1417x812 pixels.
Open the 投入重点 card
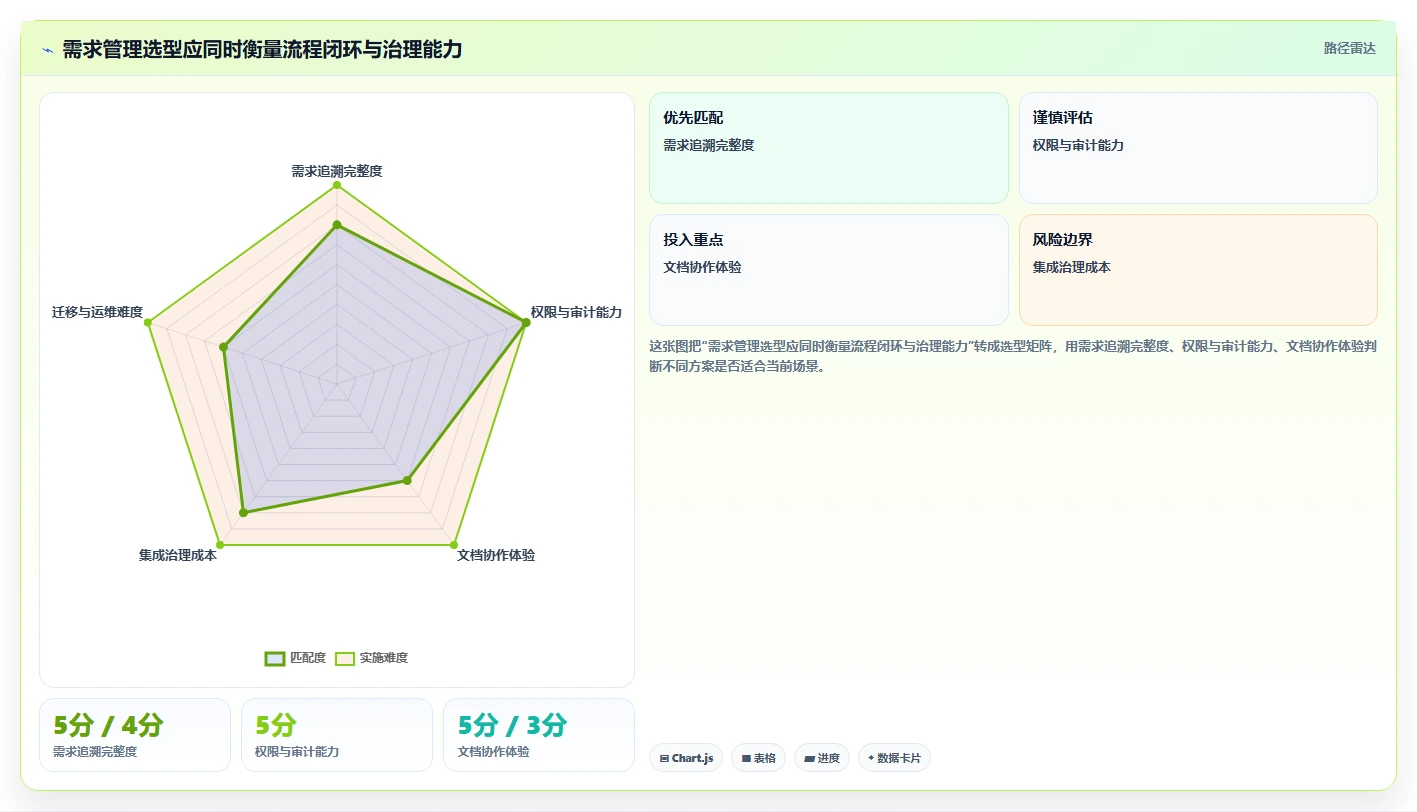point(829,270)
